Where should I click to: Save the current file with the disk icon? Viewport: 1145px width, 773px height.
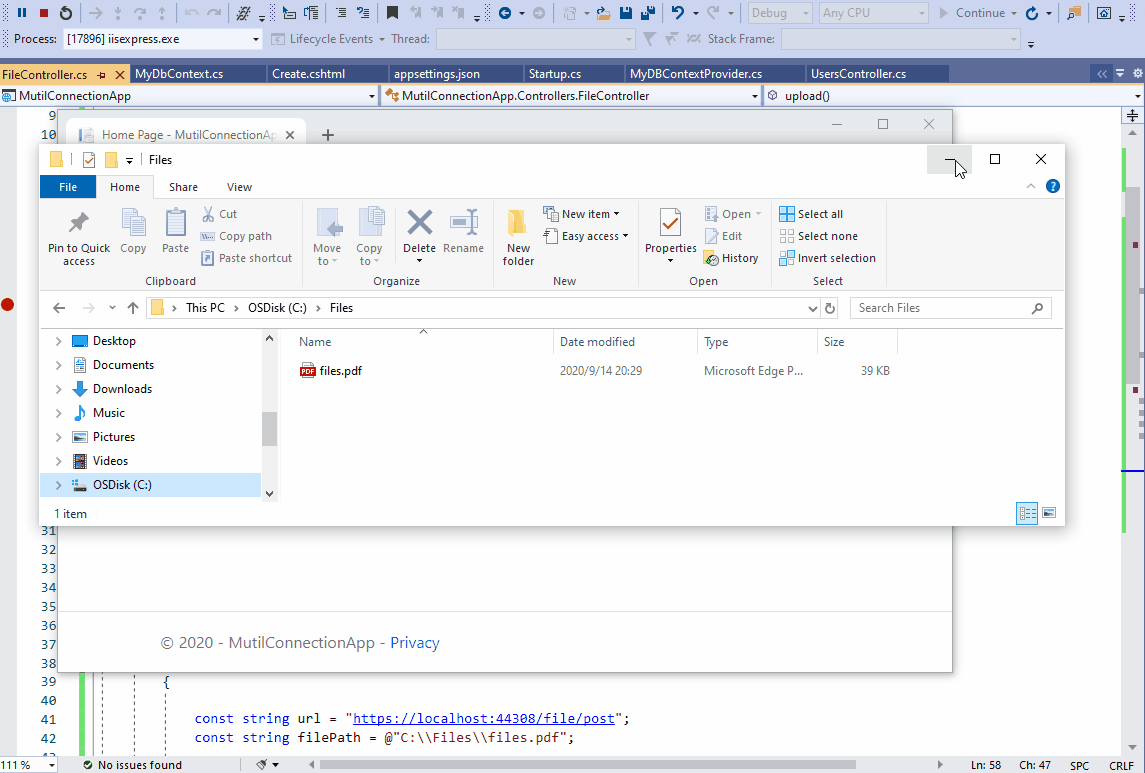(626, 12)
